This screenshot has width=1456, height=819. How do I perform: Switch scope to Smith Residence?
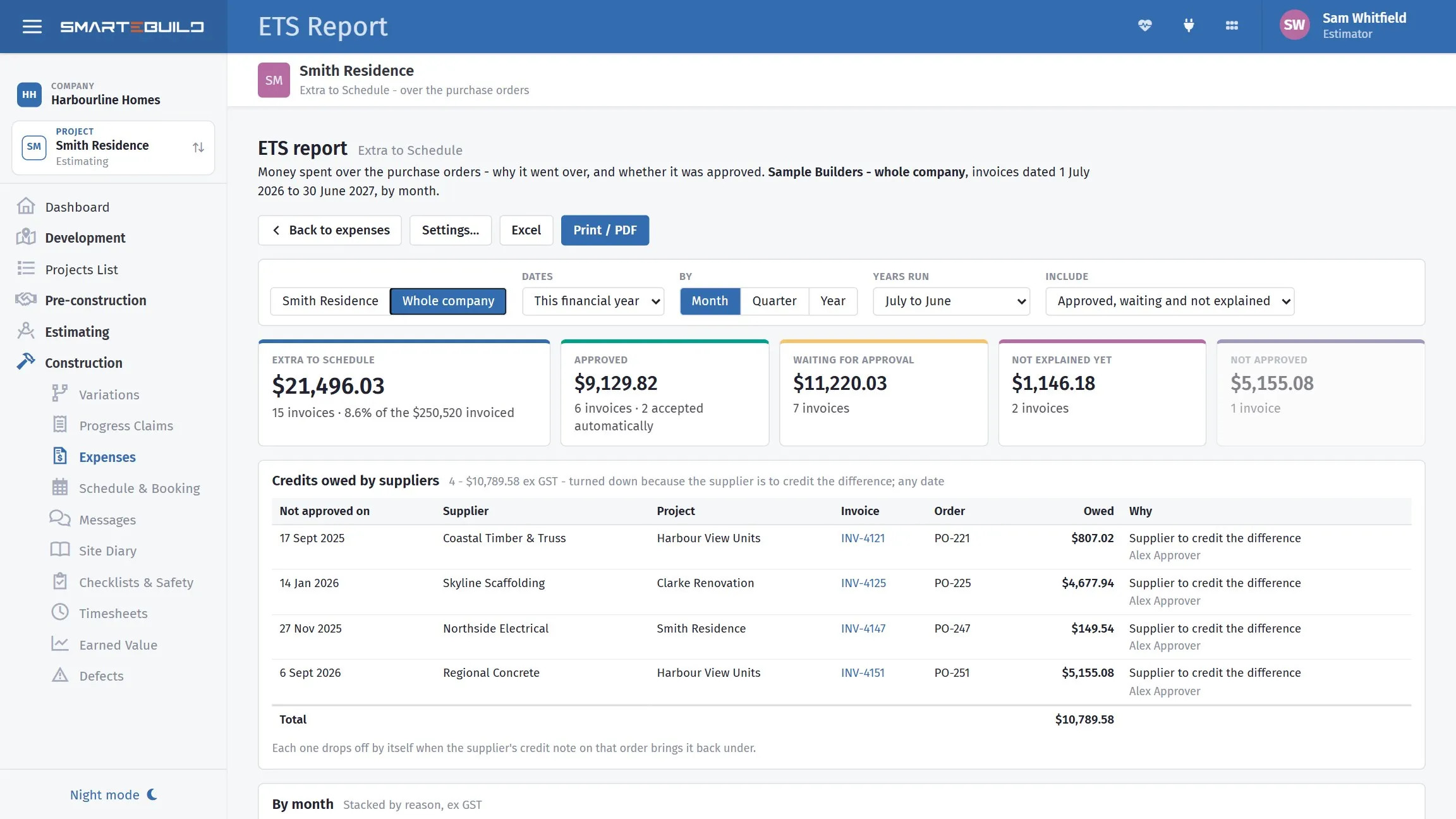pyautogui.click(x=330, y=301)
